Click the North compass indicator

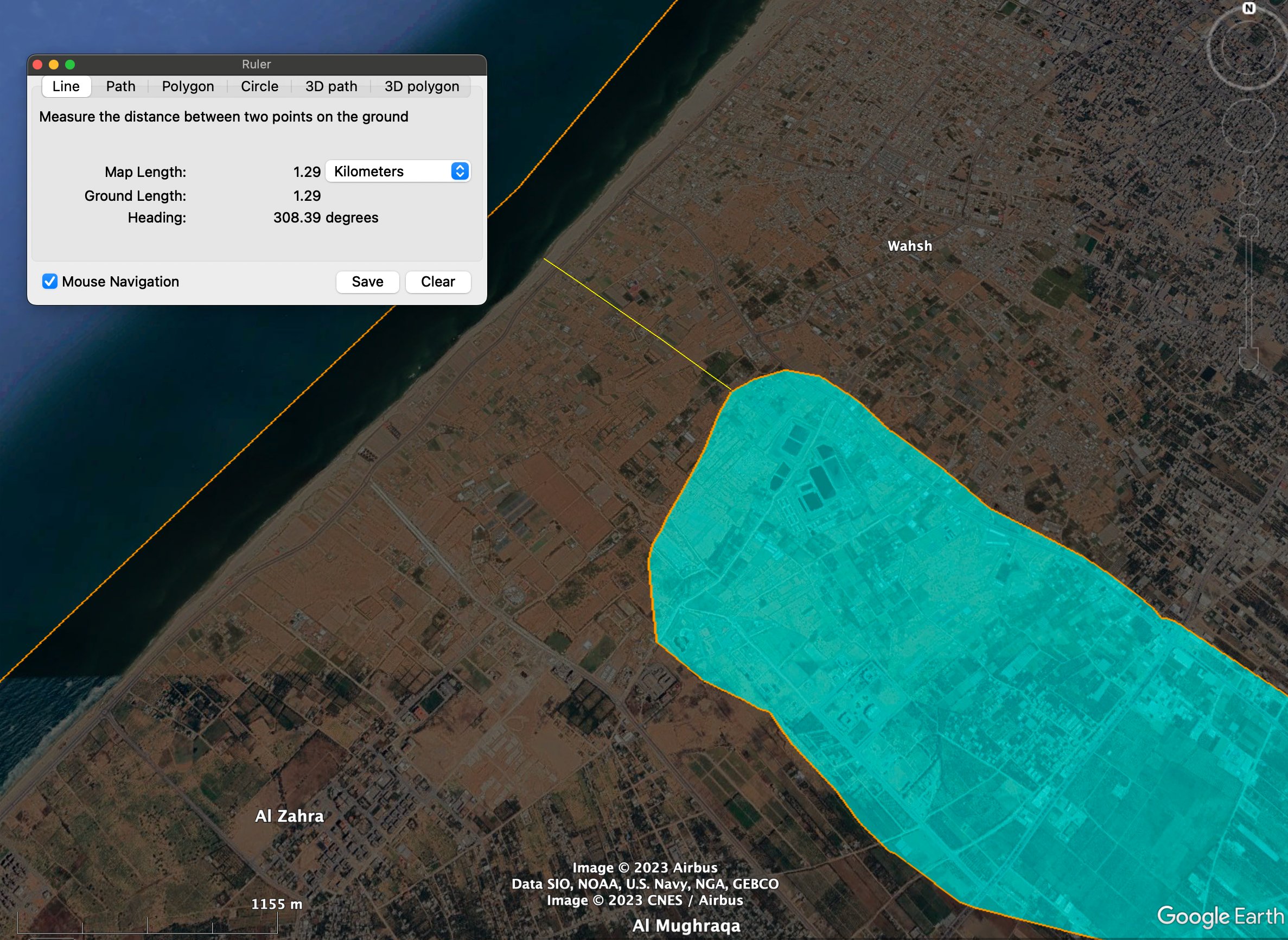coord(1248,9)
